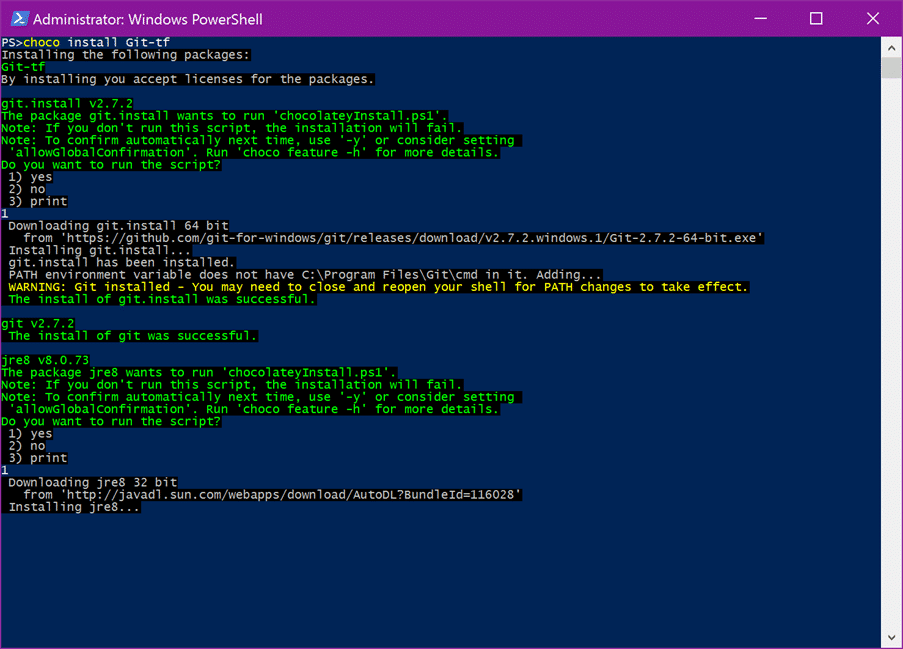Click the yellow WARNING Git installed line
Viewport: 903px width, 649px height.
click(x=378, y=287)
